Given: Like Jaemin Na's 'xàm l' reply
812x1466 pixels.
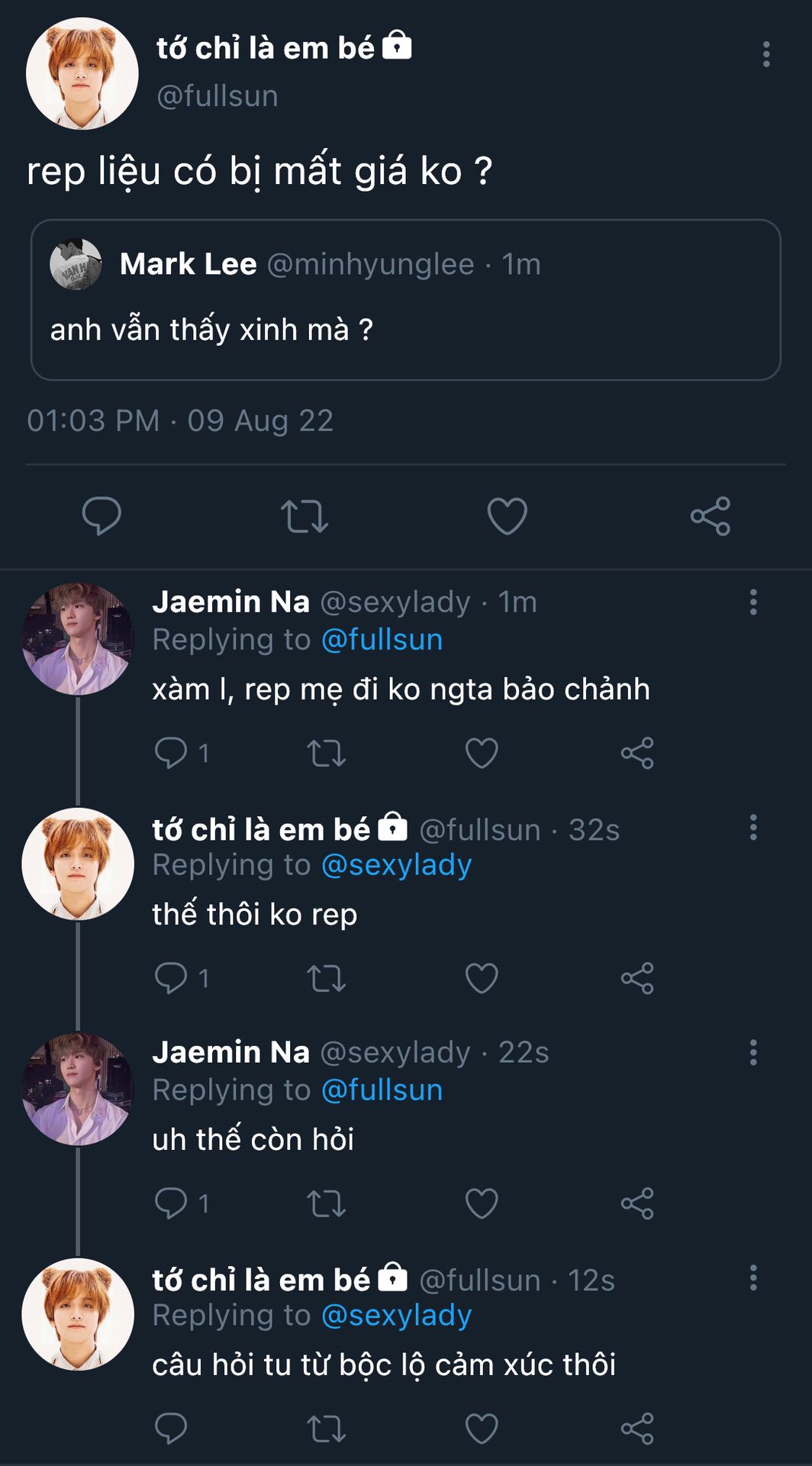Looking at the screenshot, I should tap(482, 753).
